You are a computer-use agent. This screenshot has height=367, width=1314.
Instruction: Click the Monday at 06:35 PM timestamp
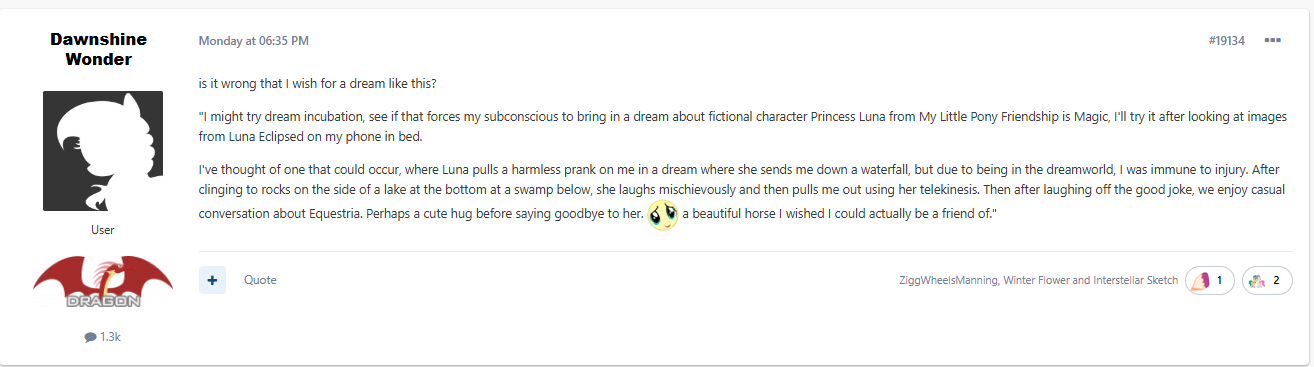pyautogui.click(x=253, y=41)
